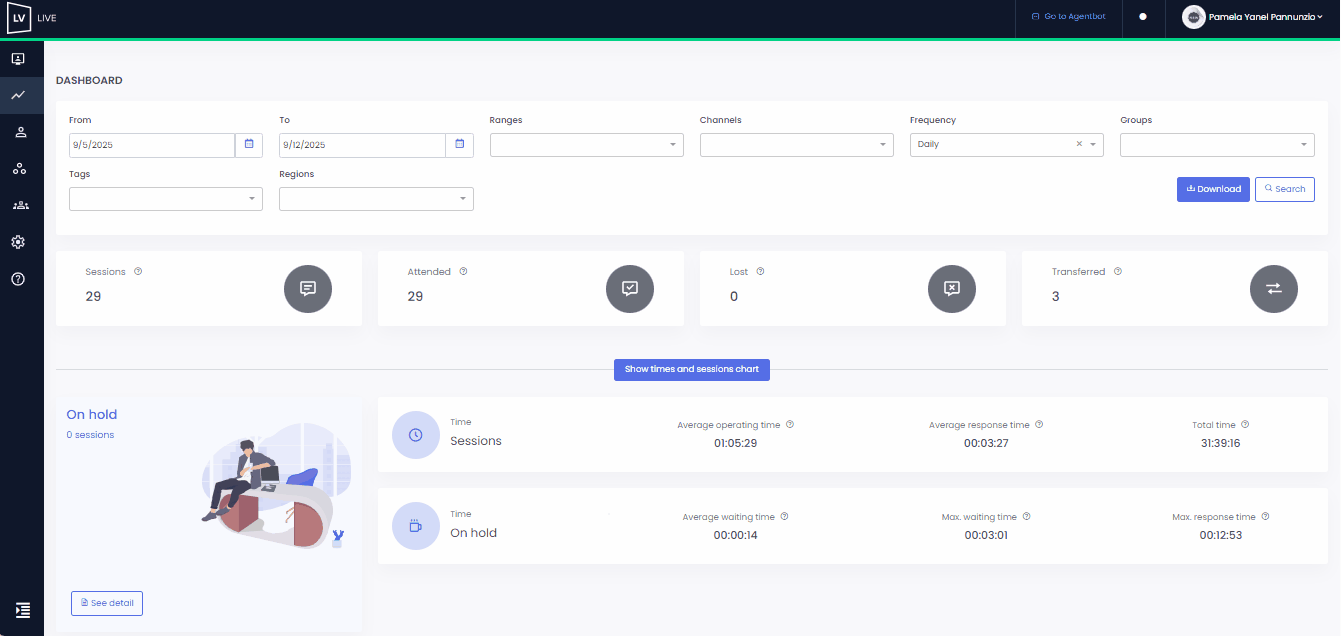Click the 0 sessions link
Screen dimensions: 1341x636
tap(90, 435)
